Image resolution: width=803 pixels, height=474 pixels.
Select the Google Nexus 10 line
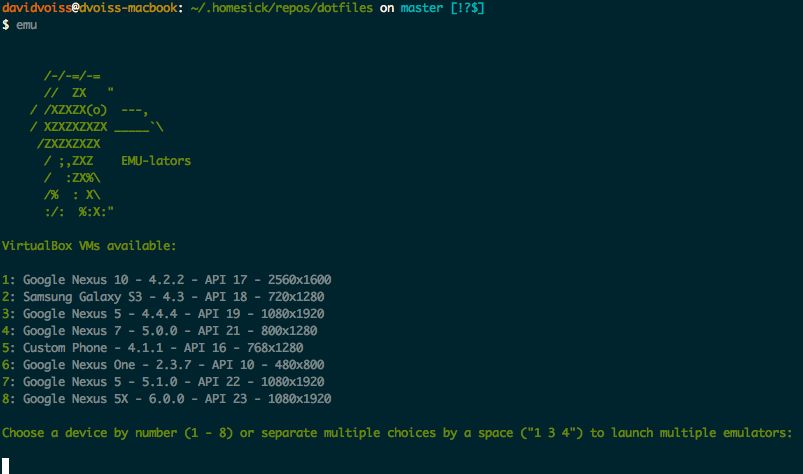coord(166,280)
